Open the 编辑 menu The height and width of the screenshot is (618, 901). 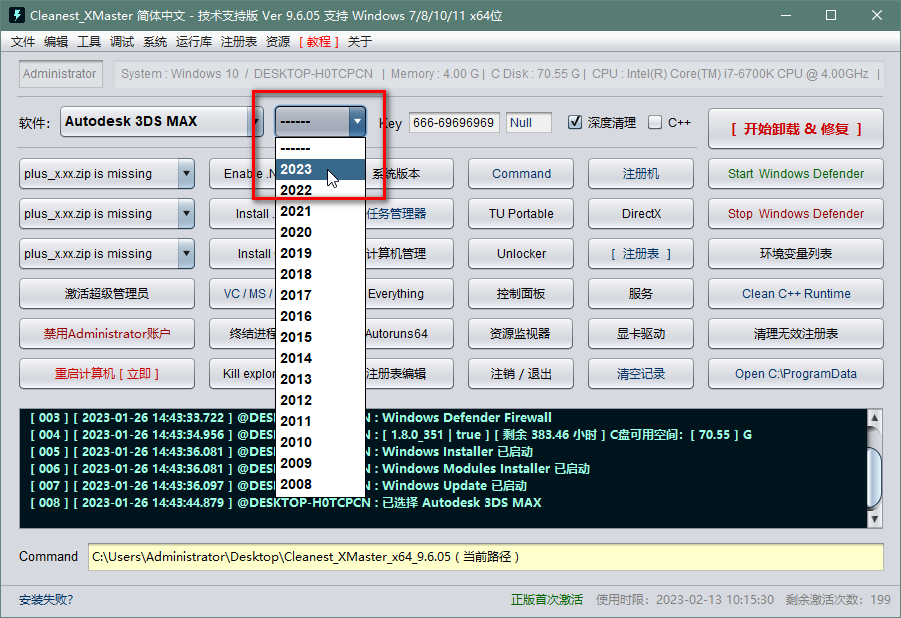[x=56, y=41]
